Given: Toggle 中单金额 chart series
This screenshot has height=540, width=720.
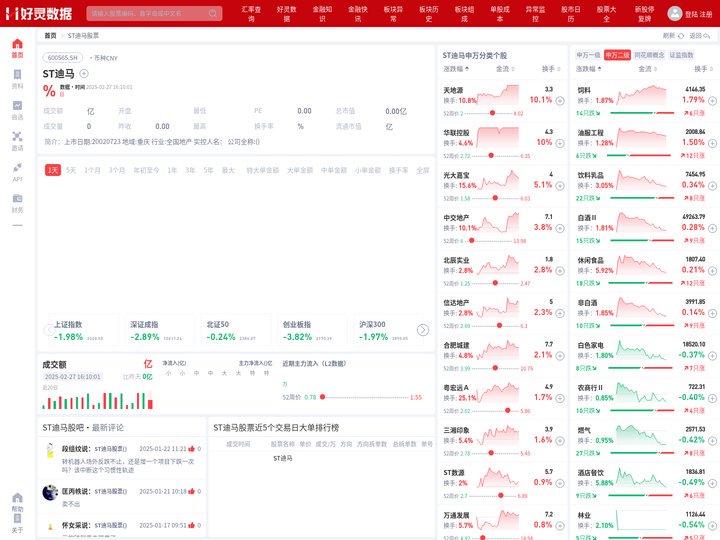Looking at the screenshot, I should pos(334,170).
